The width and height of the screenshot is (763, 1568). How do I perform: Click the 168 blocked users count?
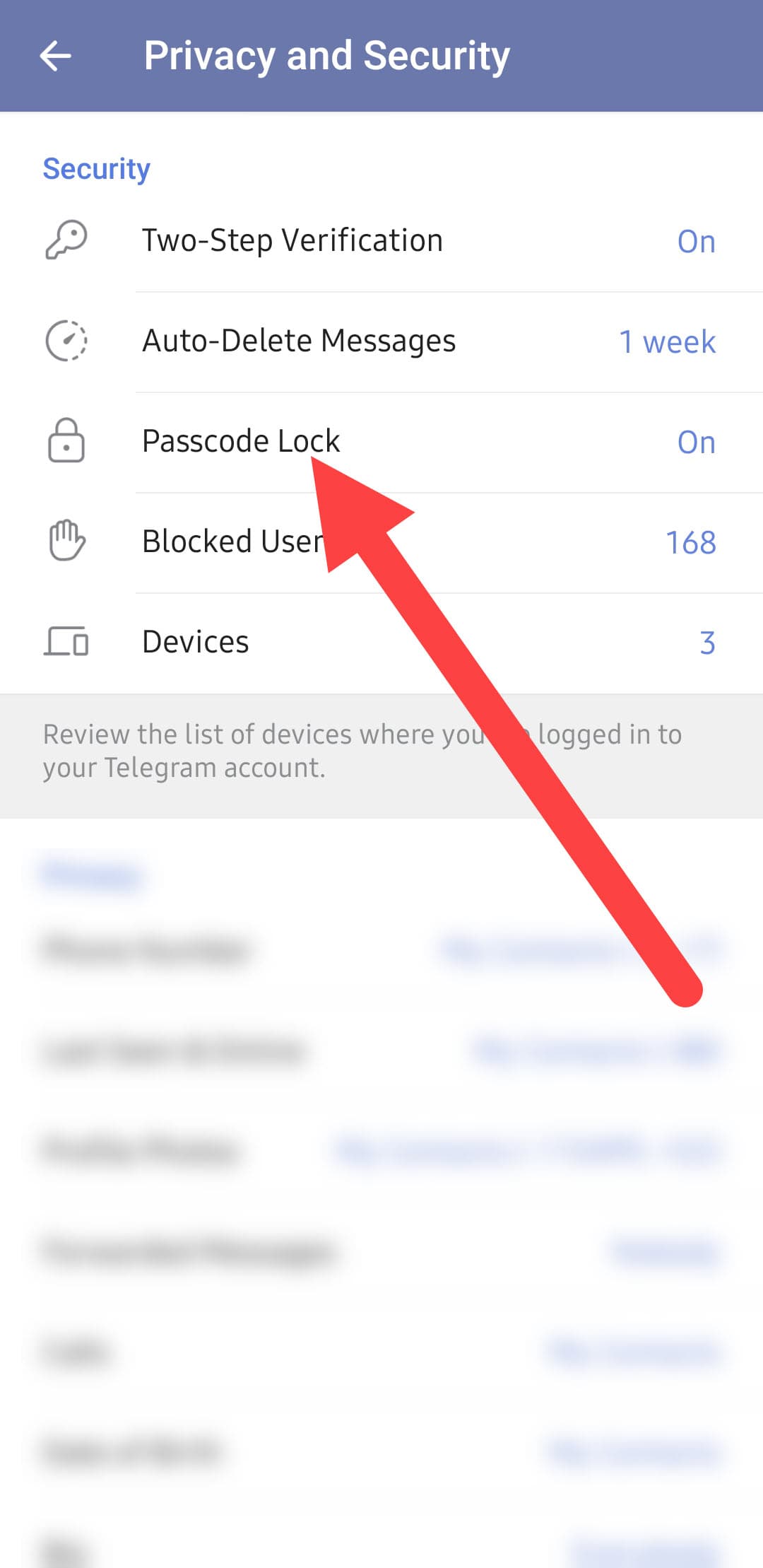(692, 543)
